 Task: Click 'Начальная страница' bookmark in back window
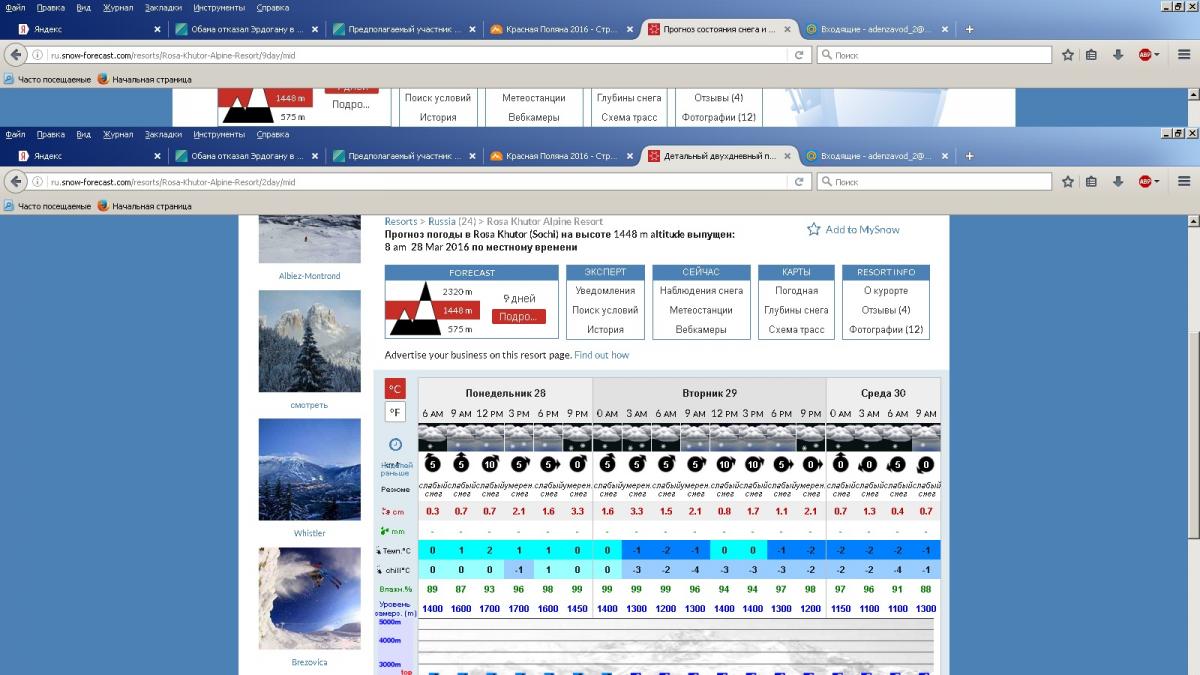tap(144, 79)
